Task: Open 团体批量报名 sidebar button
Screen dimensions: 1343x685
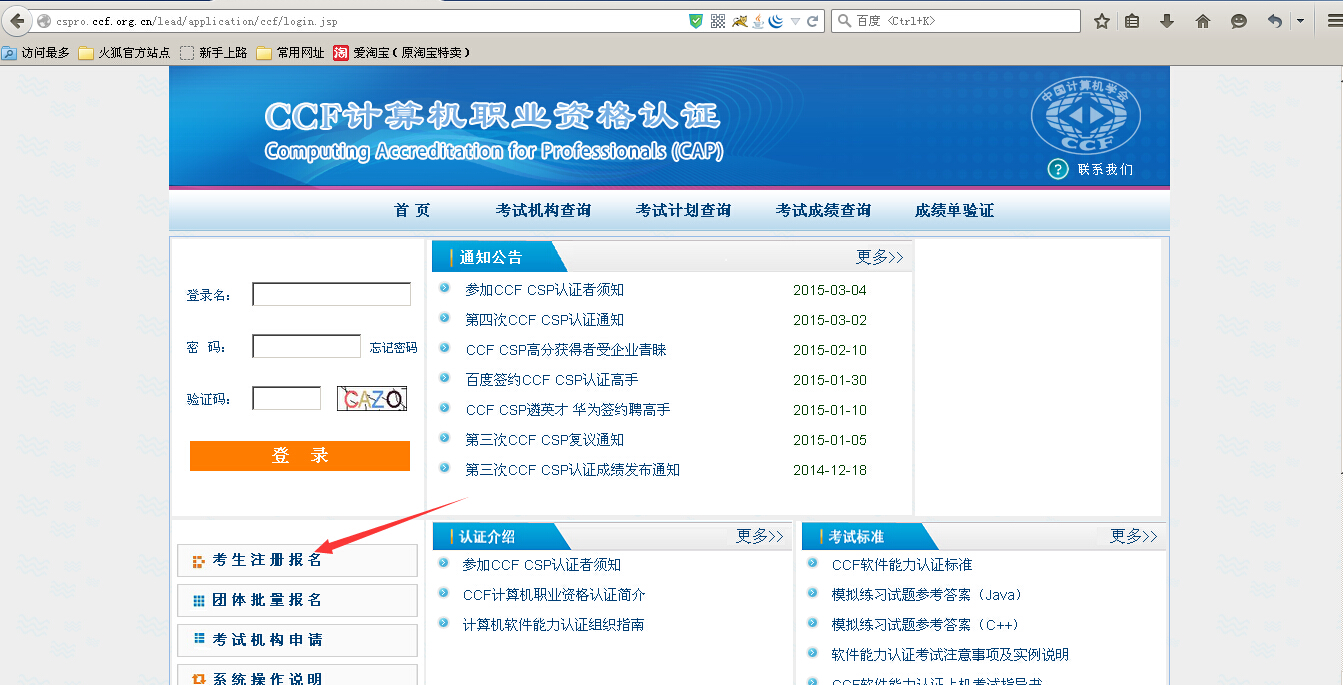Action: (x=297, y=600)
